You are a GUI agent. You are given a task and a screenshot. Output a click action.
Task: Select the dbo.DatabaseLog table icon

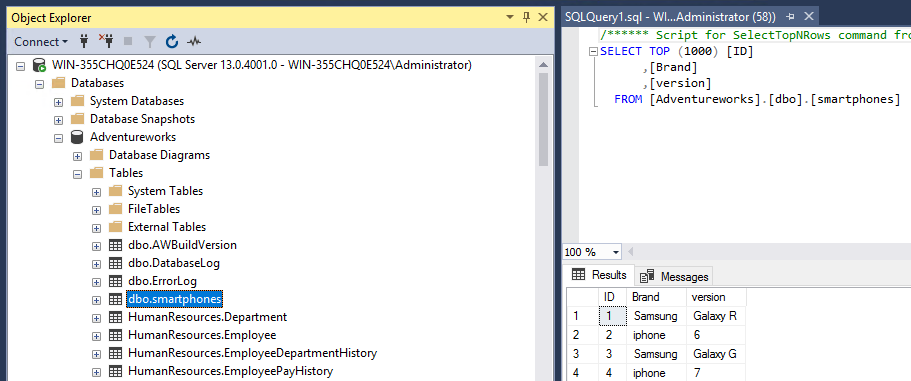pos(116,264)
